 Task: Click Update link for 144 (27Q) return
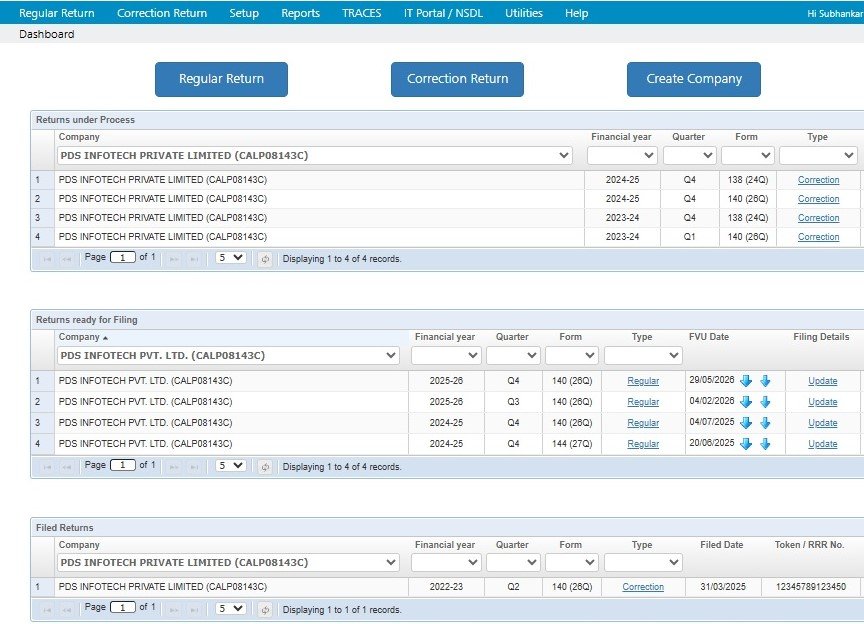823,444
